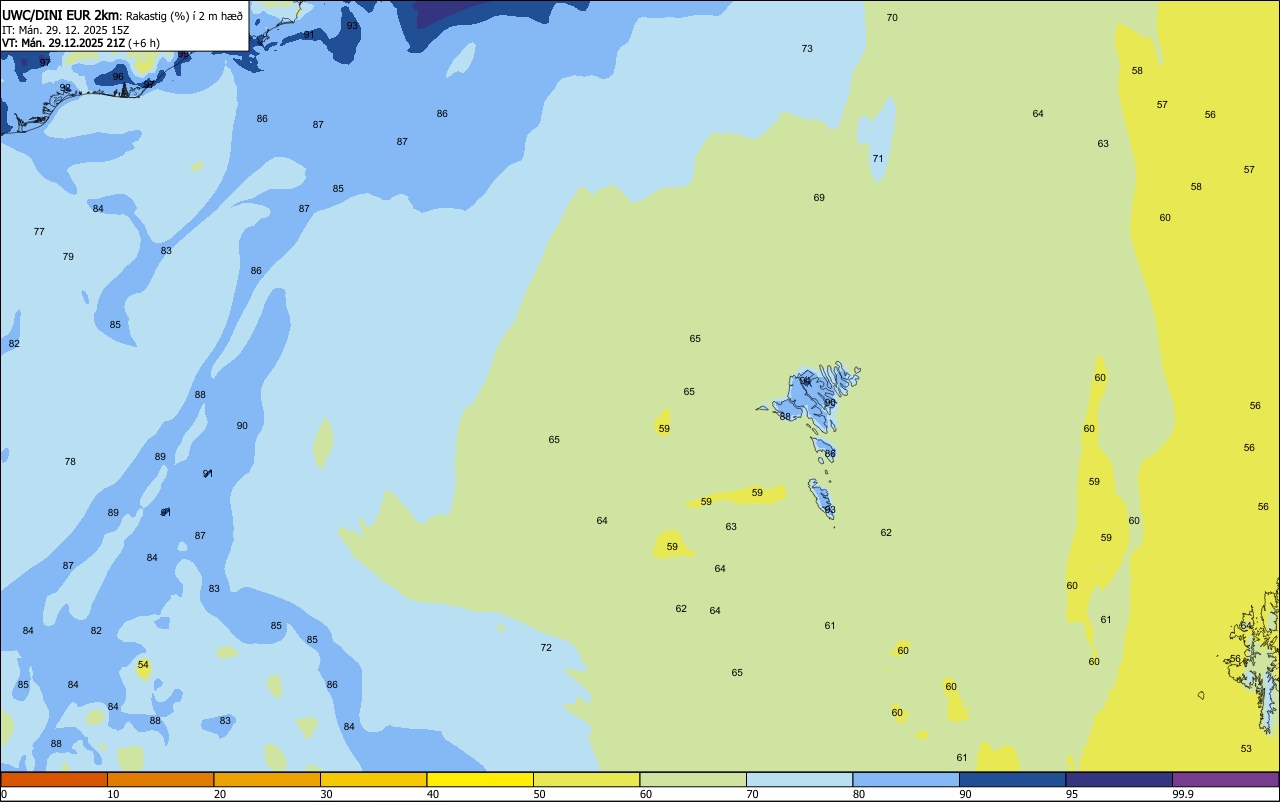Pick the 50–60 pale yellow legend swatch

(x=586, y=779)
